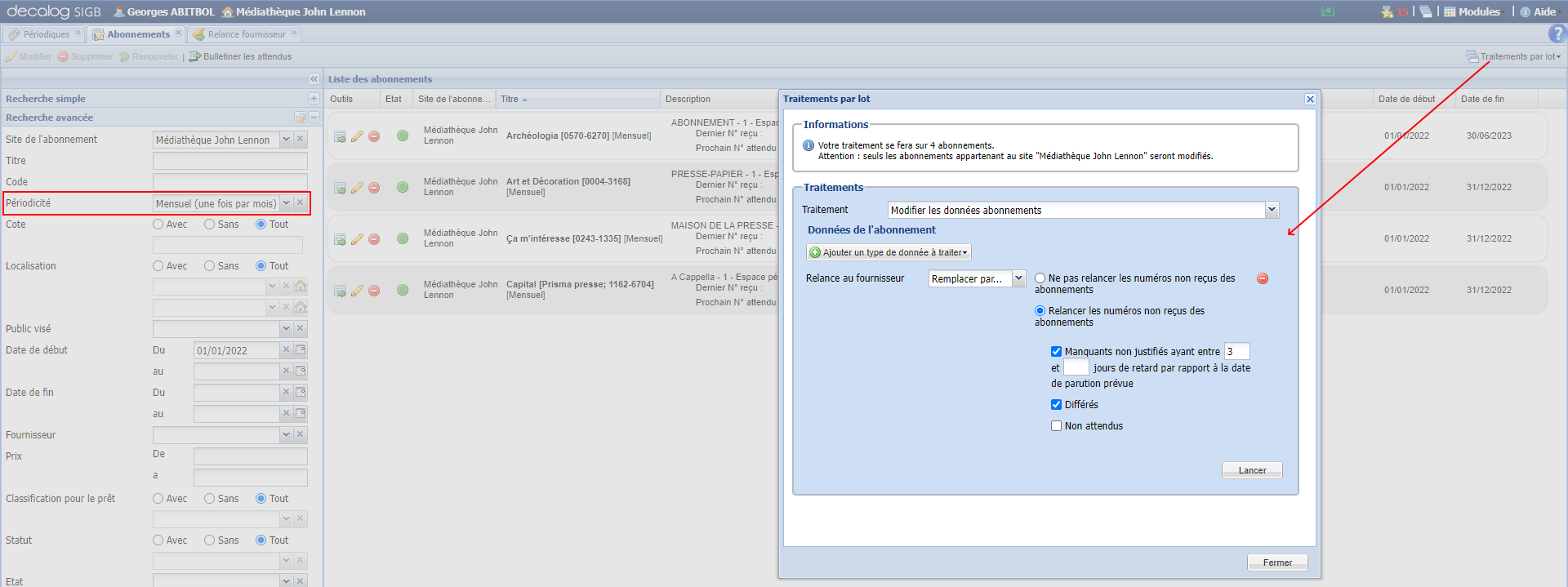The width and height of the screenshot is (1568, 587).
Task: Click the red remove icon beside Relance au fournisseur
Action: 1263,278
